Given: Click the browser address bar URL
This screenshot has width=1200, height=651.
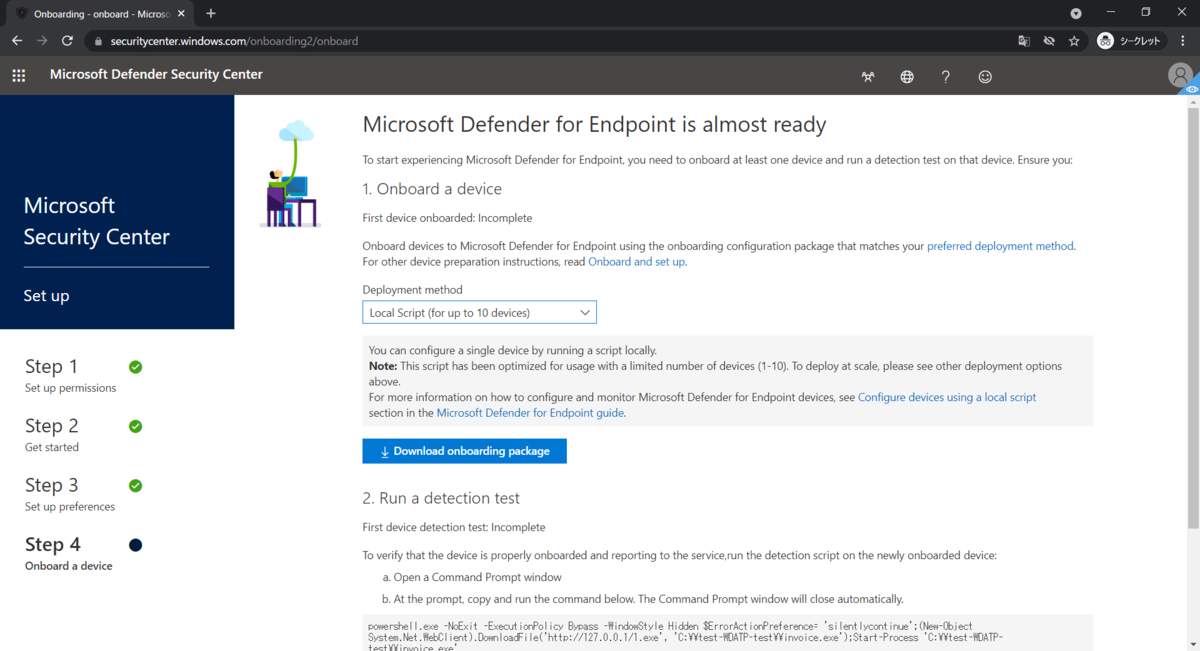Looking at the screenshot, I should [x=234, y=41].
